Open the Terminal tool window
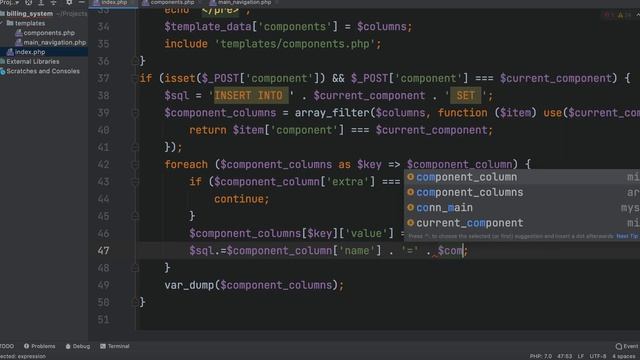This screenshot has height=360, width=640. pyautogui.click(x=115, y=346)
